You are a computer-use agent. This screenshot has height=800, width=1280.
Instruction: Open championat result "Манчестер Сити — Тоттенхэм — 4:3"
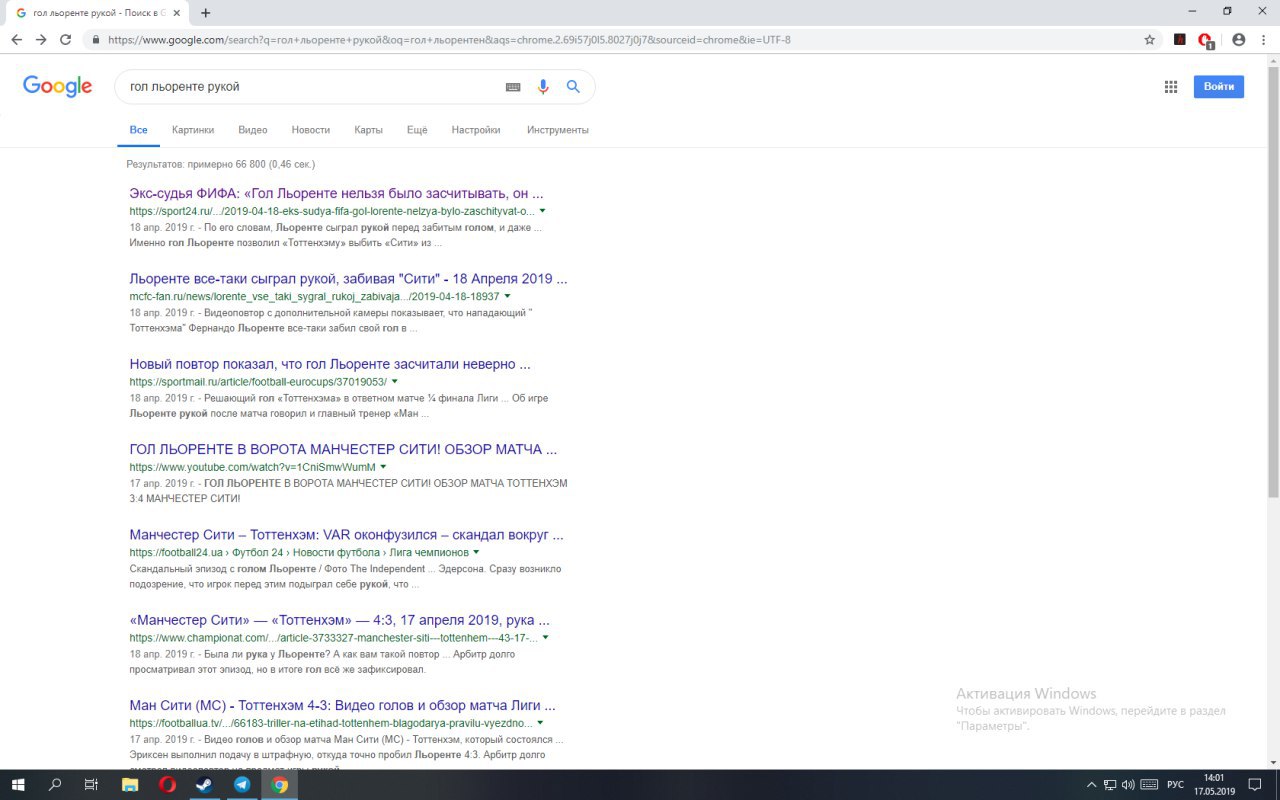(x=339, y=620)
